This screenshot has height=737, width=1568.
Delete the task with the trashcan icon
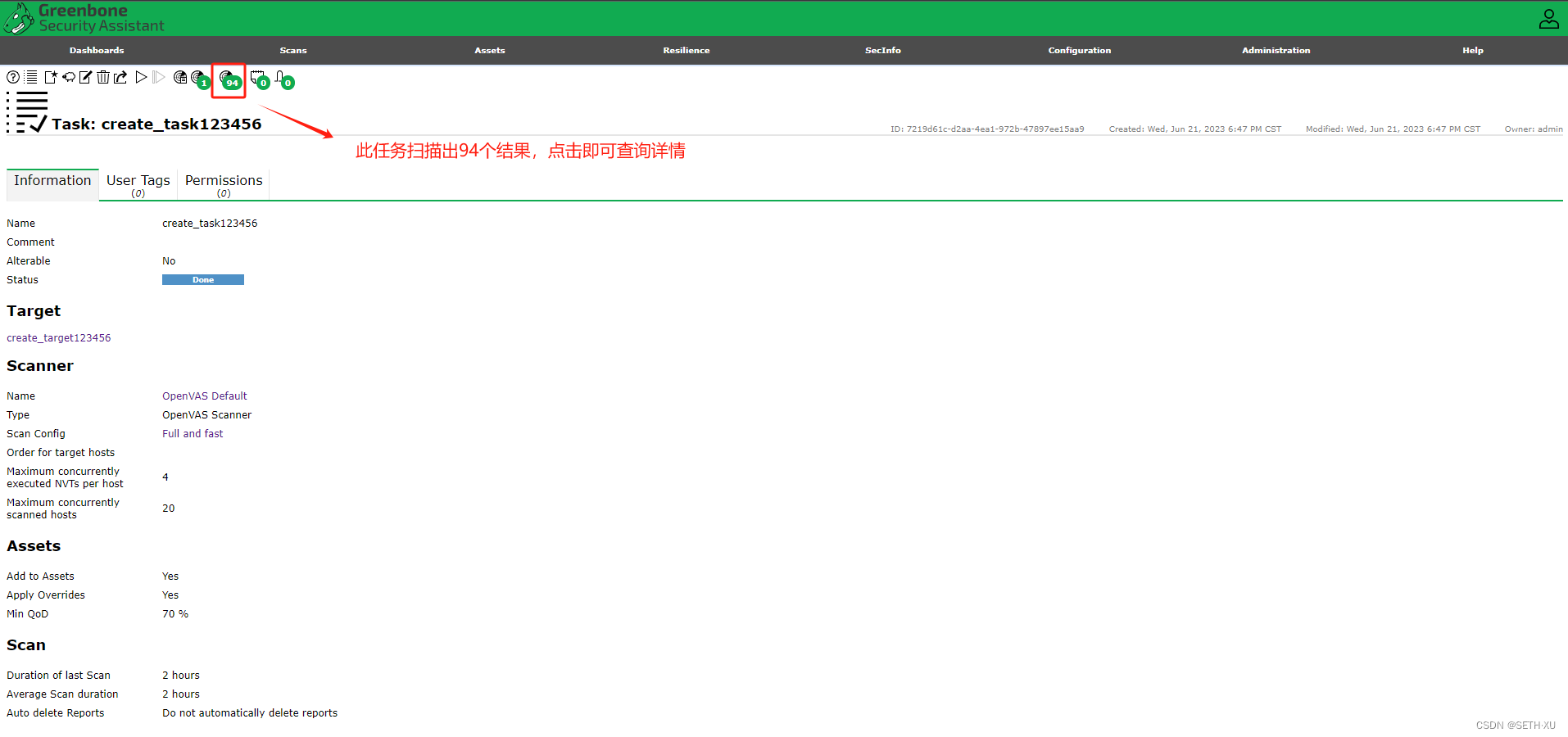(x=102, y=77)
